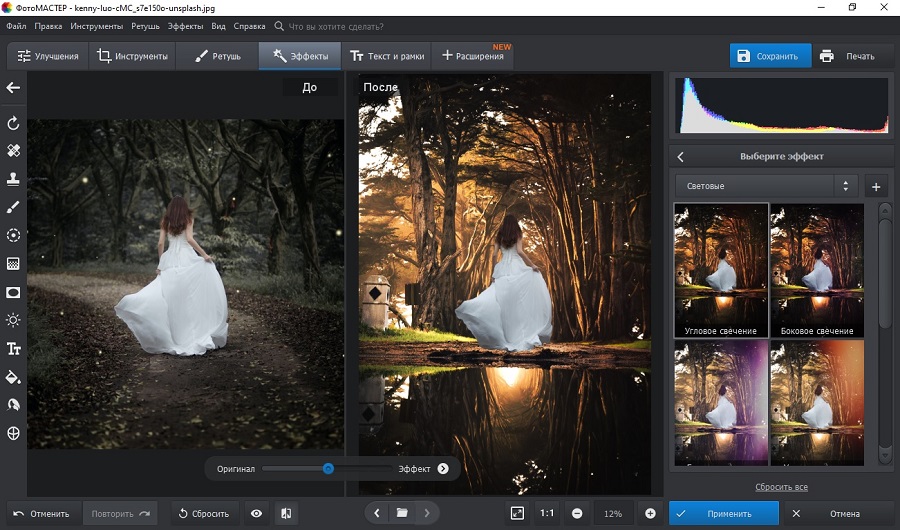Click the fit-to-screen icon
This screenshot has height=530, width=900.
517,513
